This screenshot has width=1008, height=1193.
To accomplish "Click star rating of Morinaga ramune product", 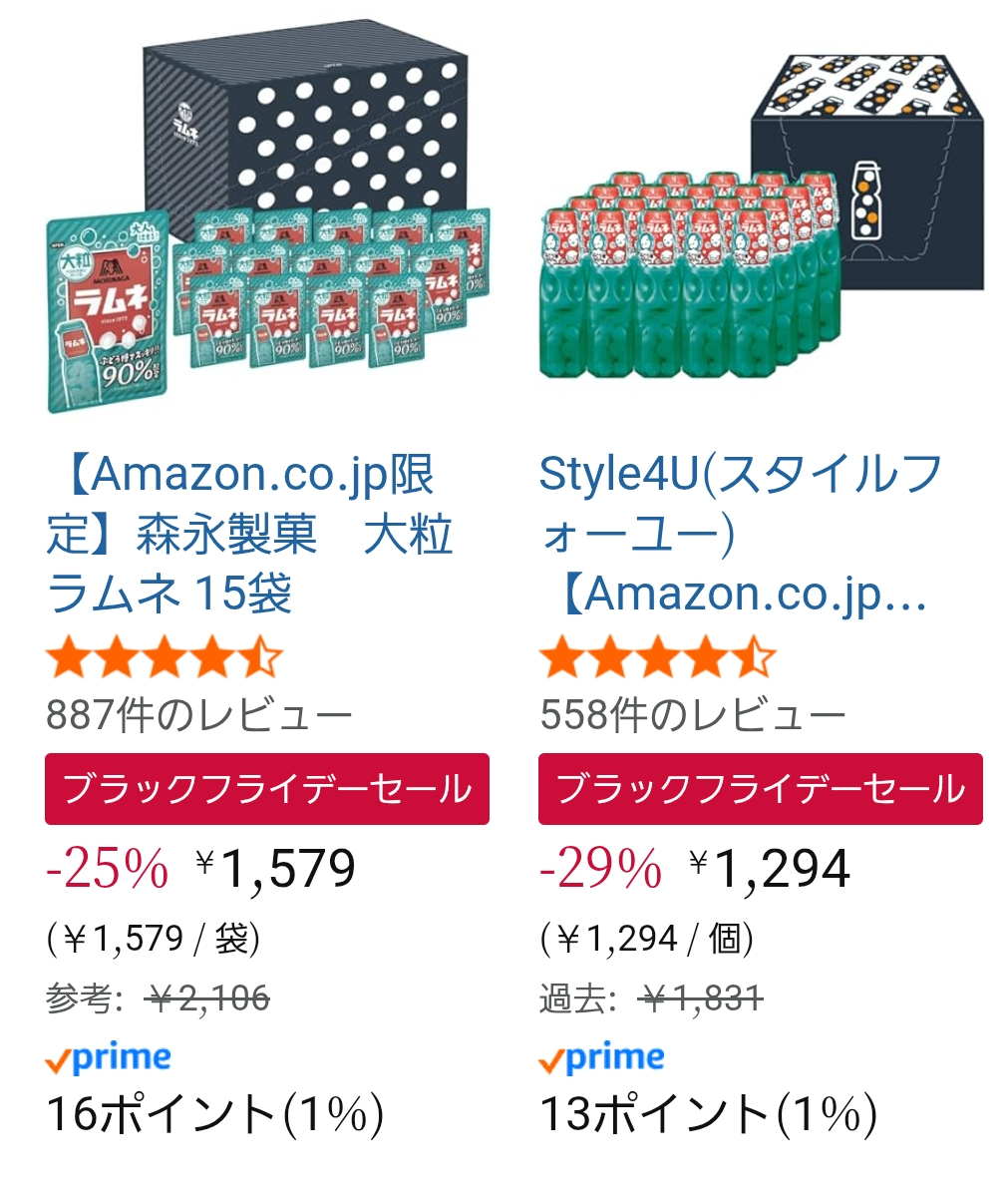I will [165, 659].
